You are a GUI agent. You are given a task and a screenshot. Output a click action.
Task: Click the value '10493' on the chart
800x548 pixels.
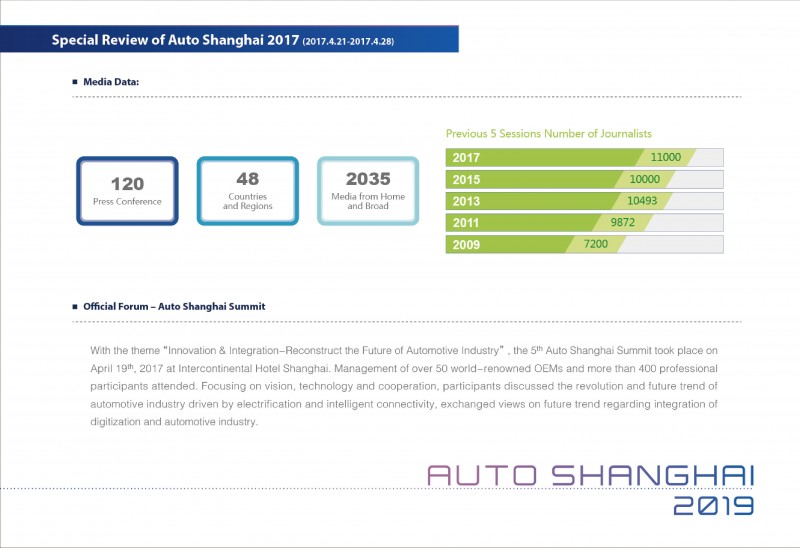[642, 201]
